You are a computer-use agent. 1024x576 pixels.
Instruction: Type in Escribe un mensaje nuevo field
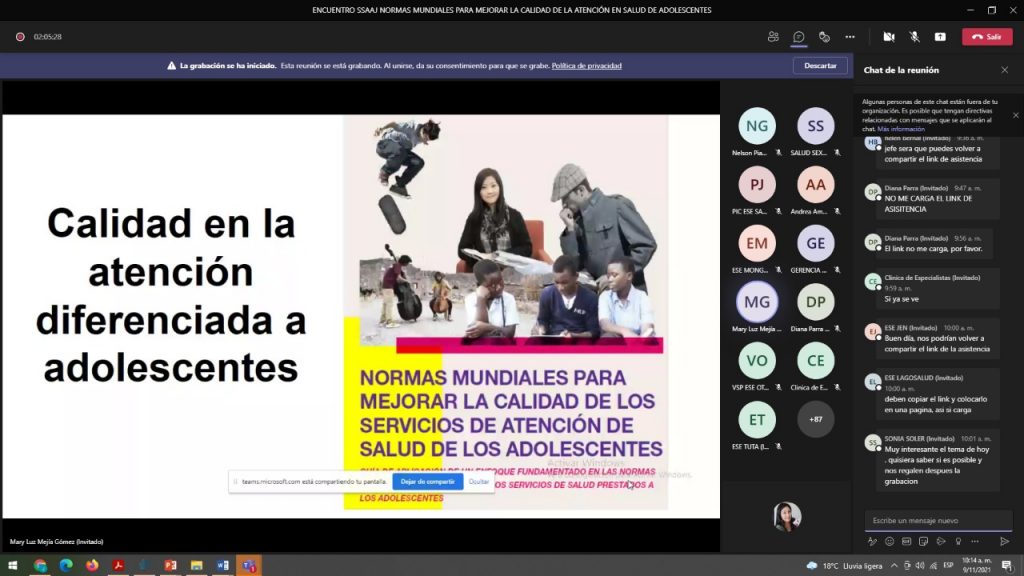[x=937, y=520]
